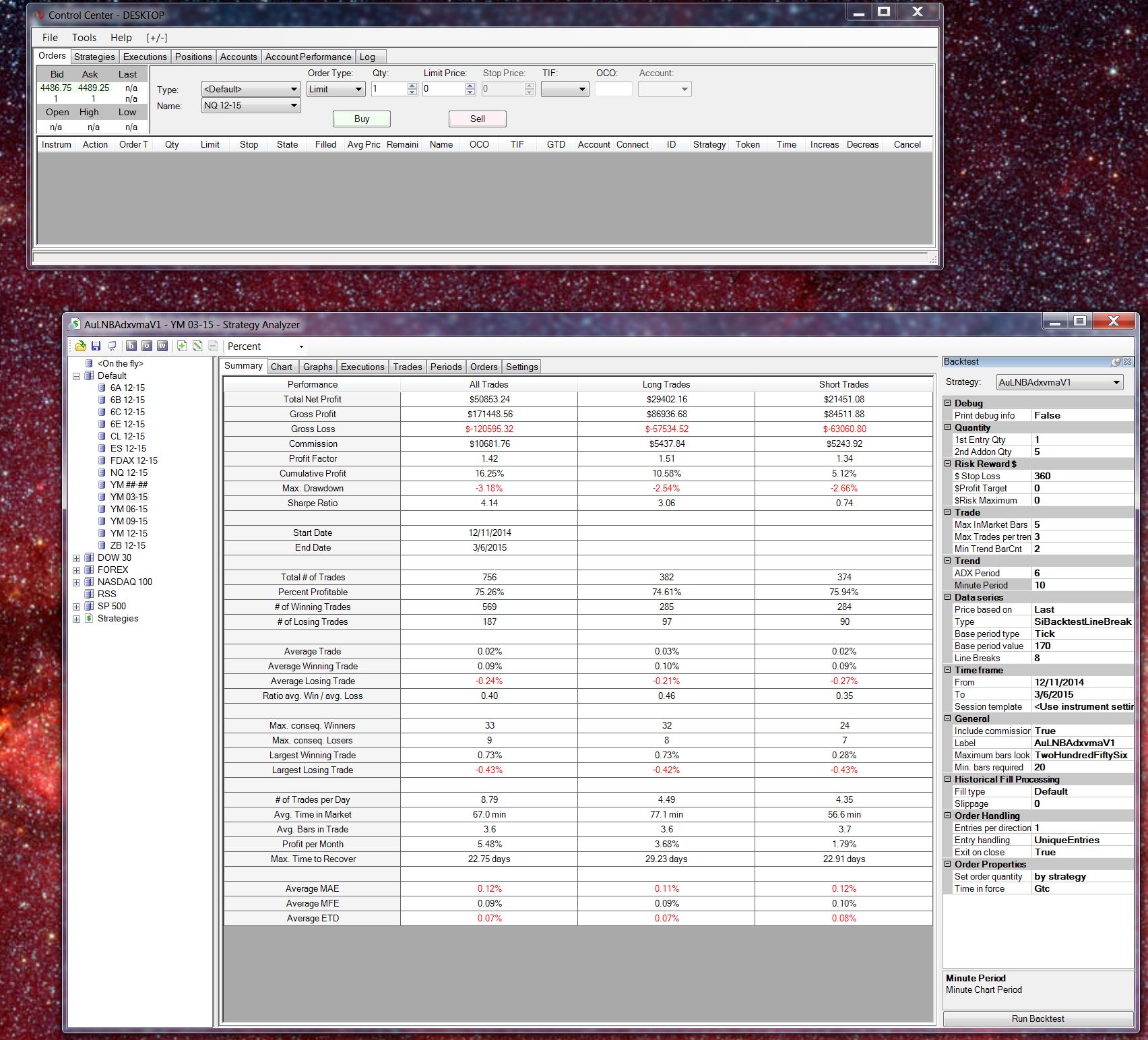Click the presentation screen toolbar icon
The height and width of the screenshot is (1040, 1148).
[x=112, y=346]
